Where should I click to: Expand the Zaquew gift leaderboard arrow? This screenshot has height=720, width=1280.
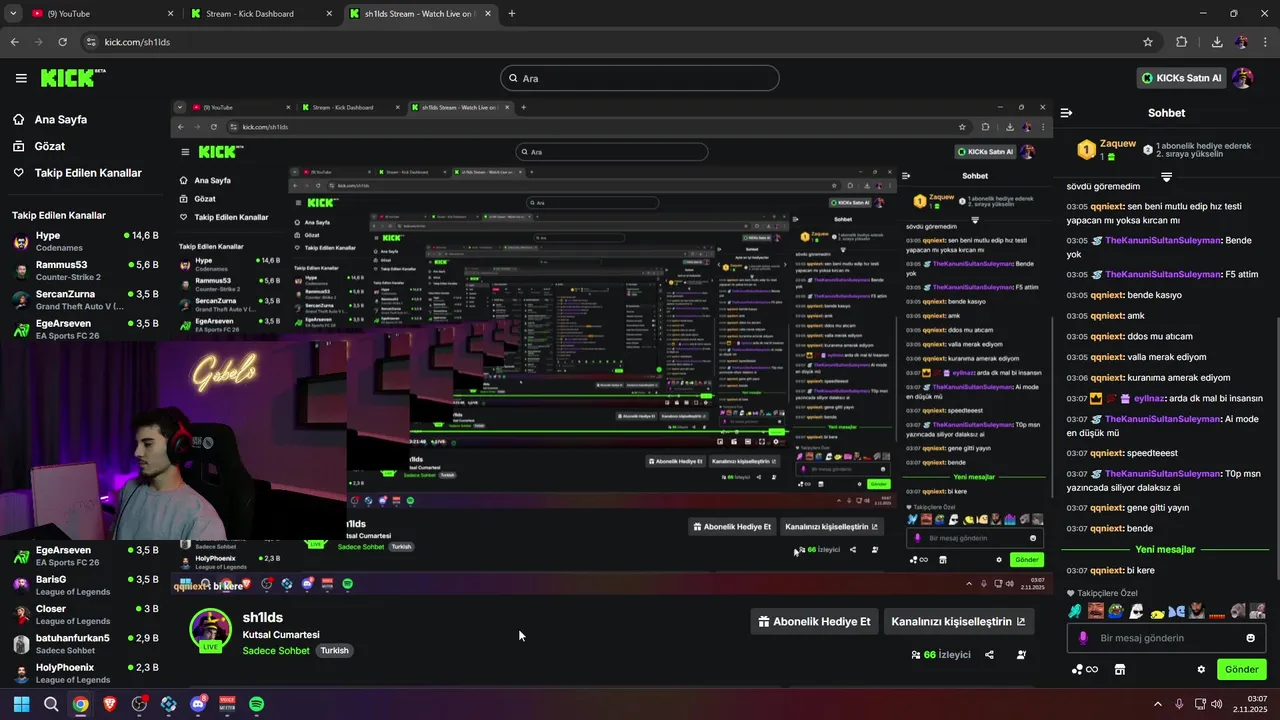pos(1166,177)
